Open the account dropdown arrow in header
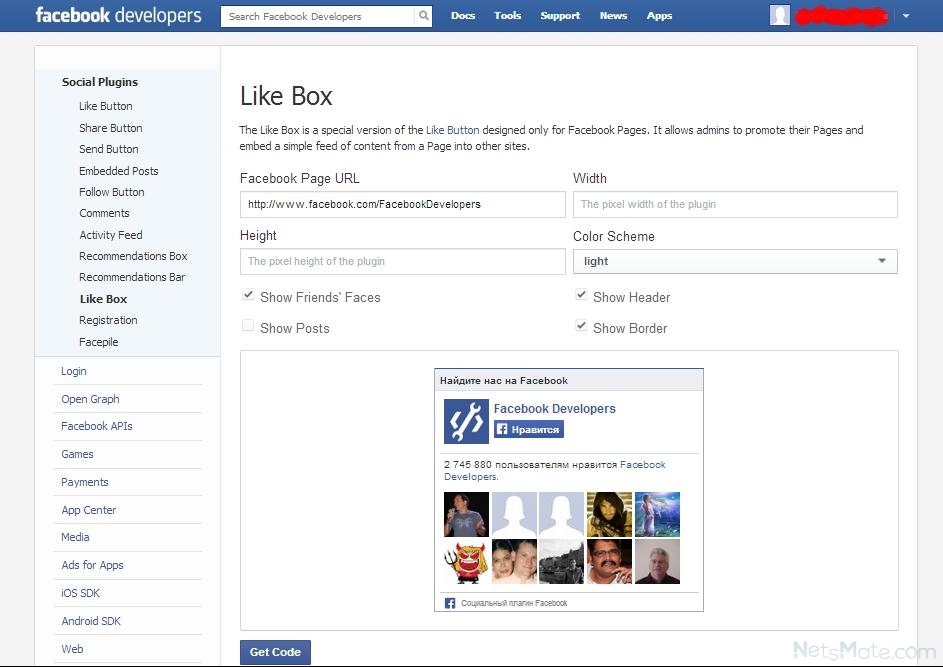Image resolution: width=943 pixels, height=667 pixels. [906, 16]
